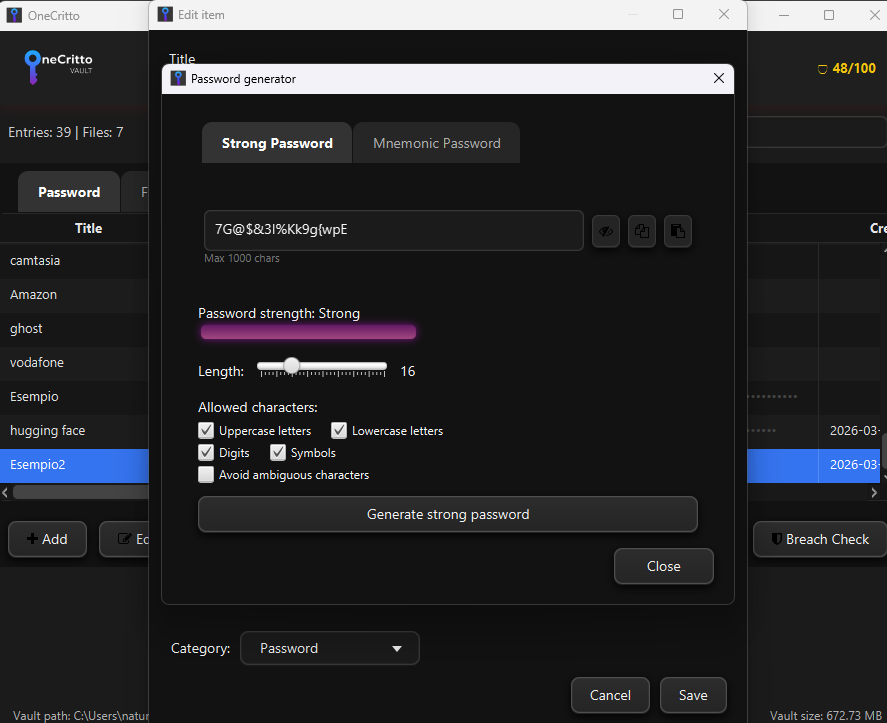Click the OneCritto Vault logo

(x=58, y=64)
